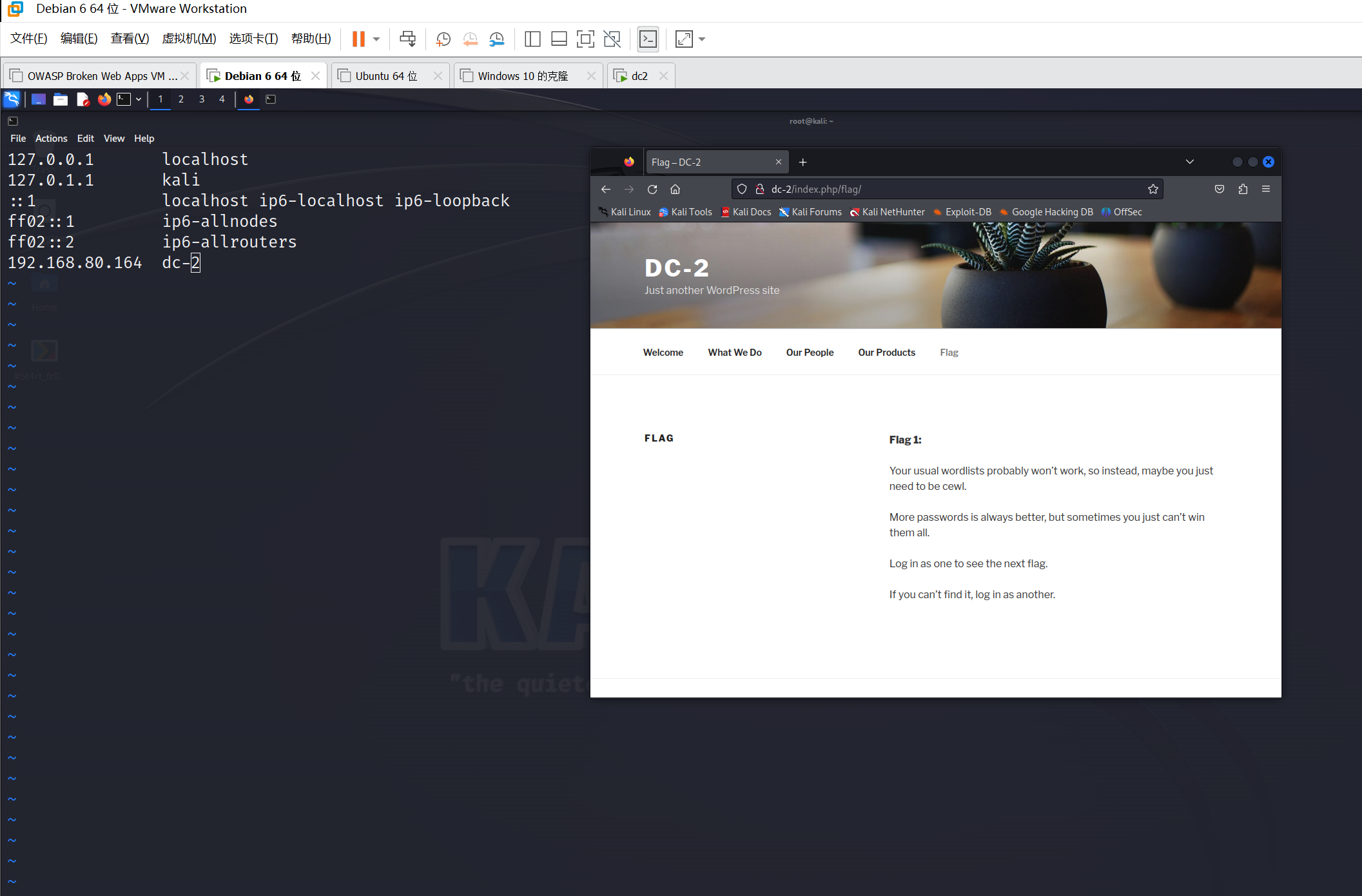Open Exploit-DB bookmark

(x=962, y=212)
